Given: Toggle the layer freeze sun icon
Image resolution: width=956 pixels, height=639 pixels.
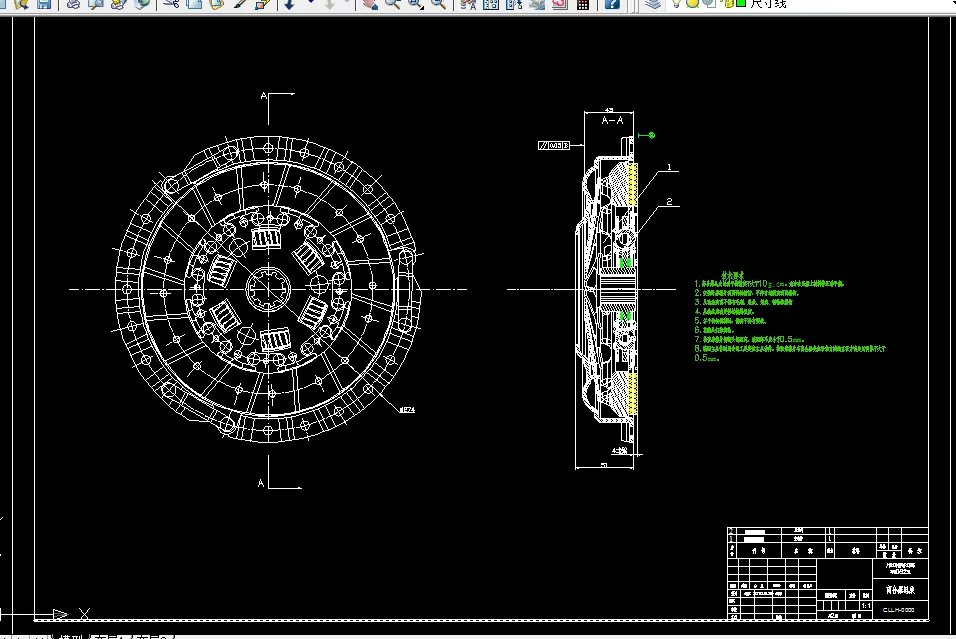Looking at the screenshot, I should click(x=693, y=3).
